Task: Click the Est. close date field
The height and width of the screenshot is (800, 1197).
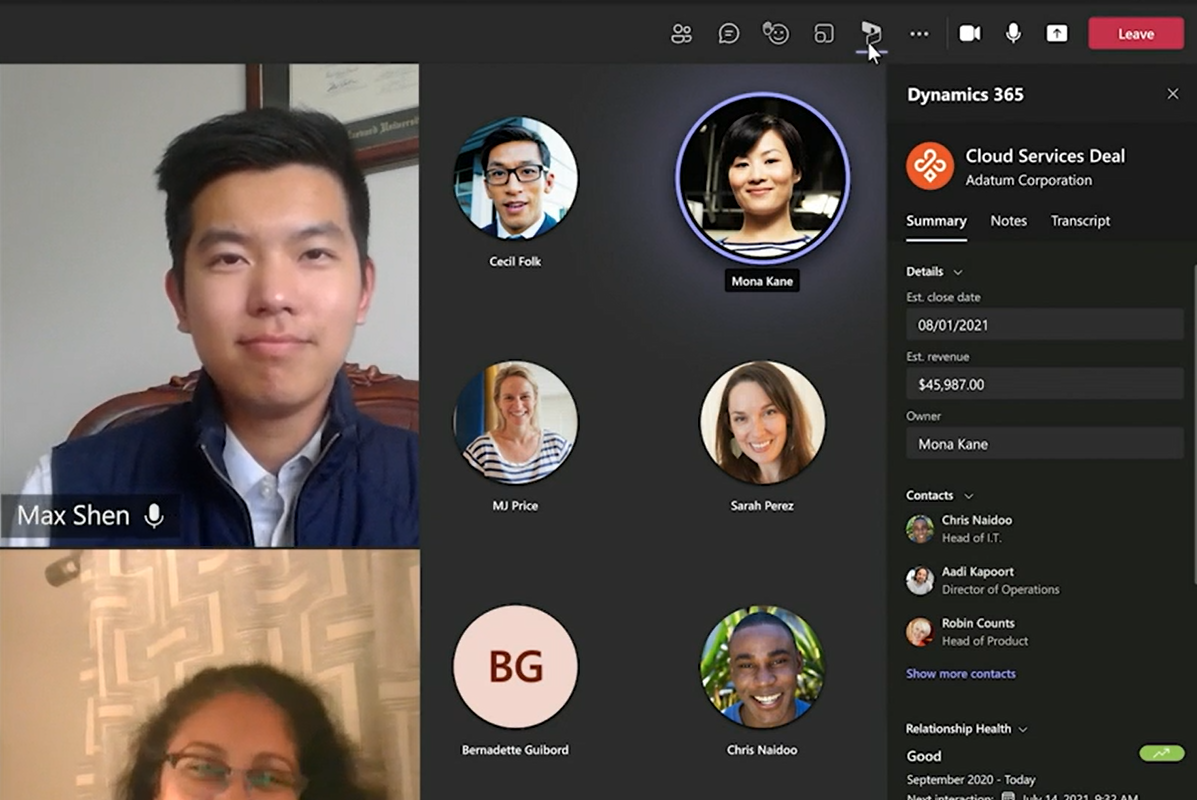Action: point(1044,325)
